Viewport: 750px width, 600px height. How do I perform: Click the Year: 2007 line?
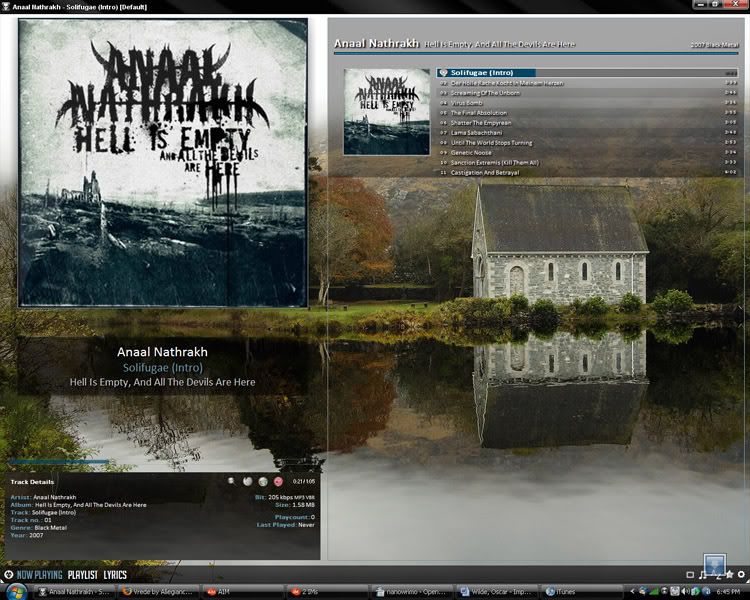(x=27, y=535)
